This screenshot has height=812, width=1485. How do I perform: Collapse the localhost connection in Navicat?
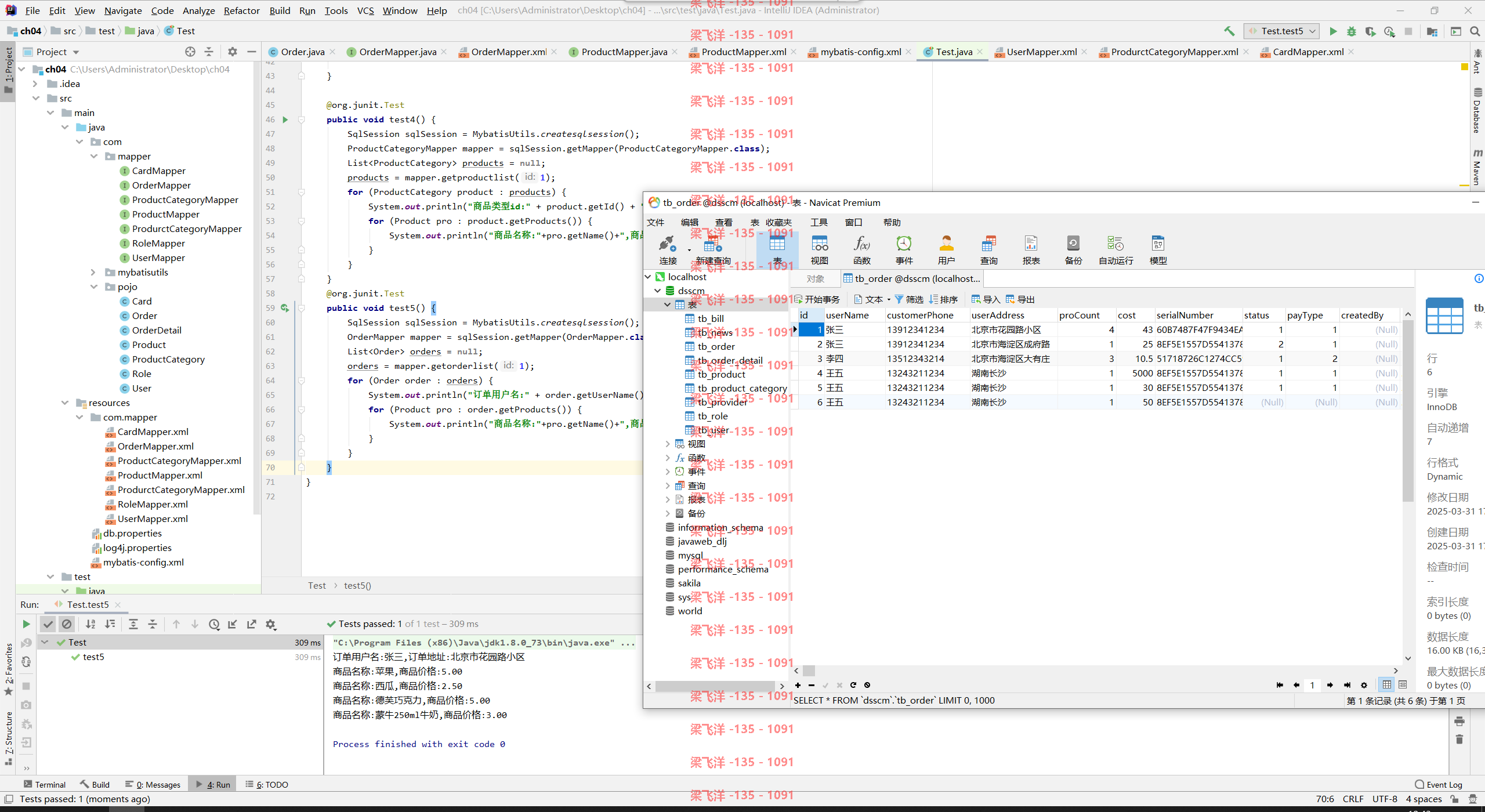point(648,277)
